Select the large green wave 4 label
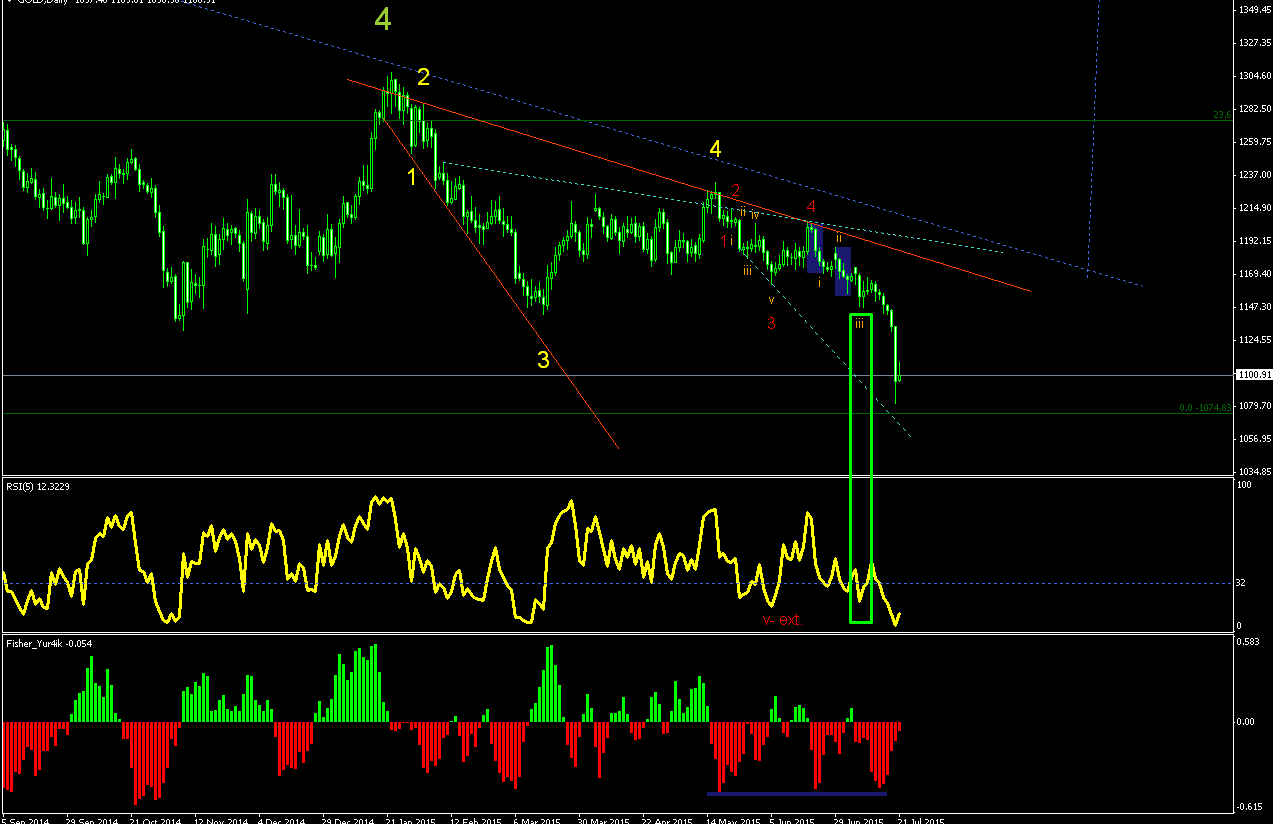Screen dimensions: 1273x824 384,19
